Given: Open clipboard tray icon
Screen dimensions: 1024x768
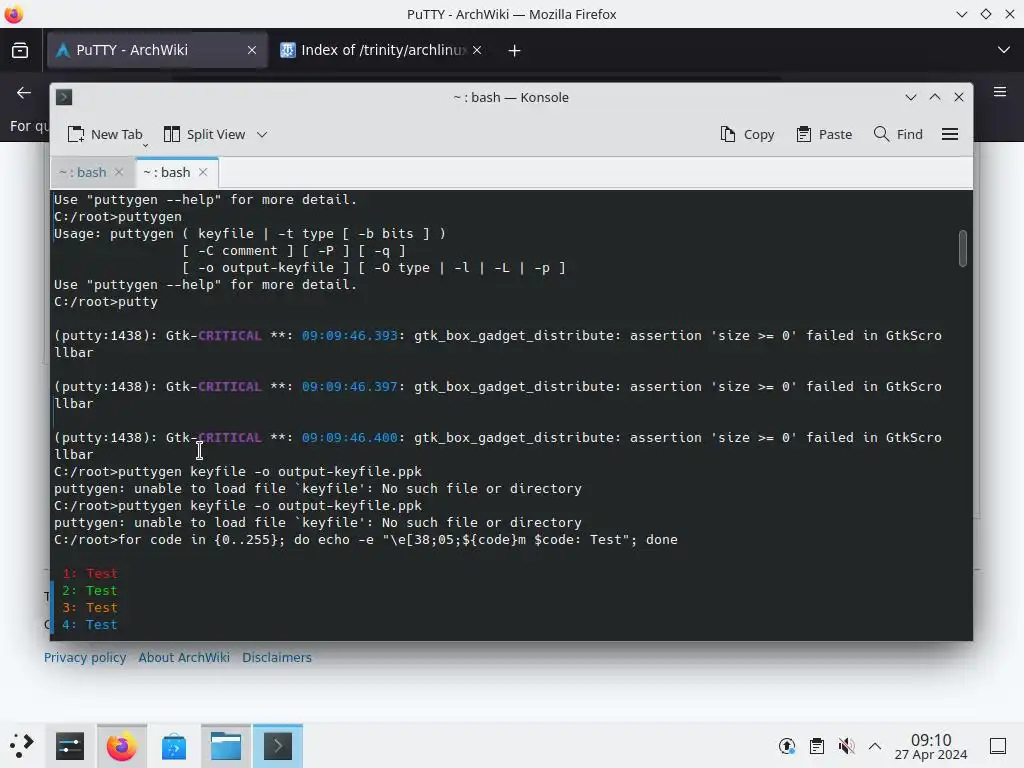Looking at the screenshot, I should (816, 746).
